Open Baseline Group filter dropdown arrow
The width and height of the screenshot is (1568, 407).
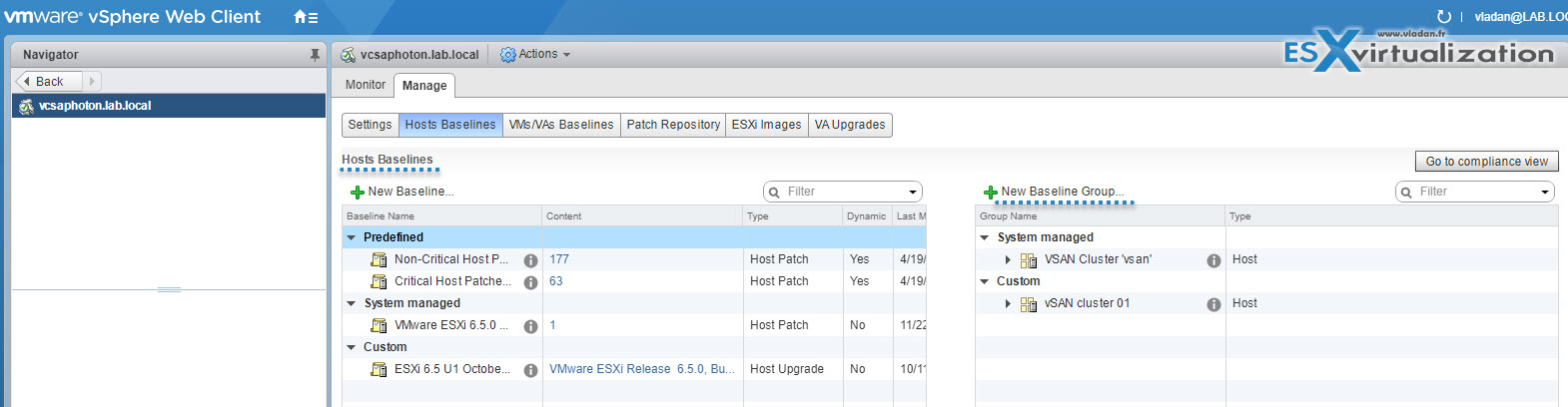[x=1544, y=192]
